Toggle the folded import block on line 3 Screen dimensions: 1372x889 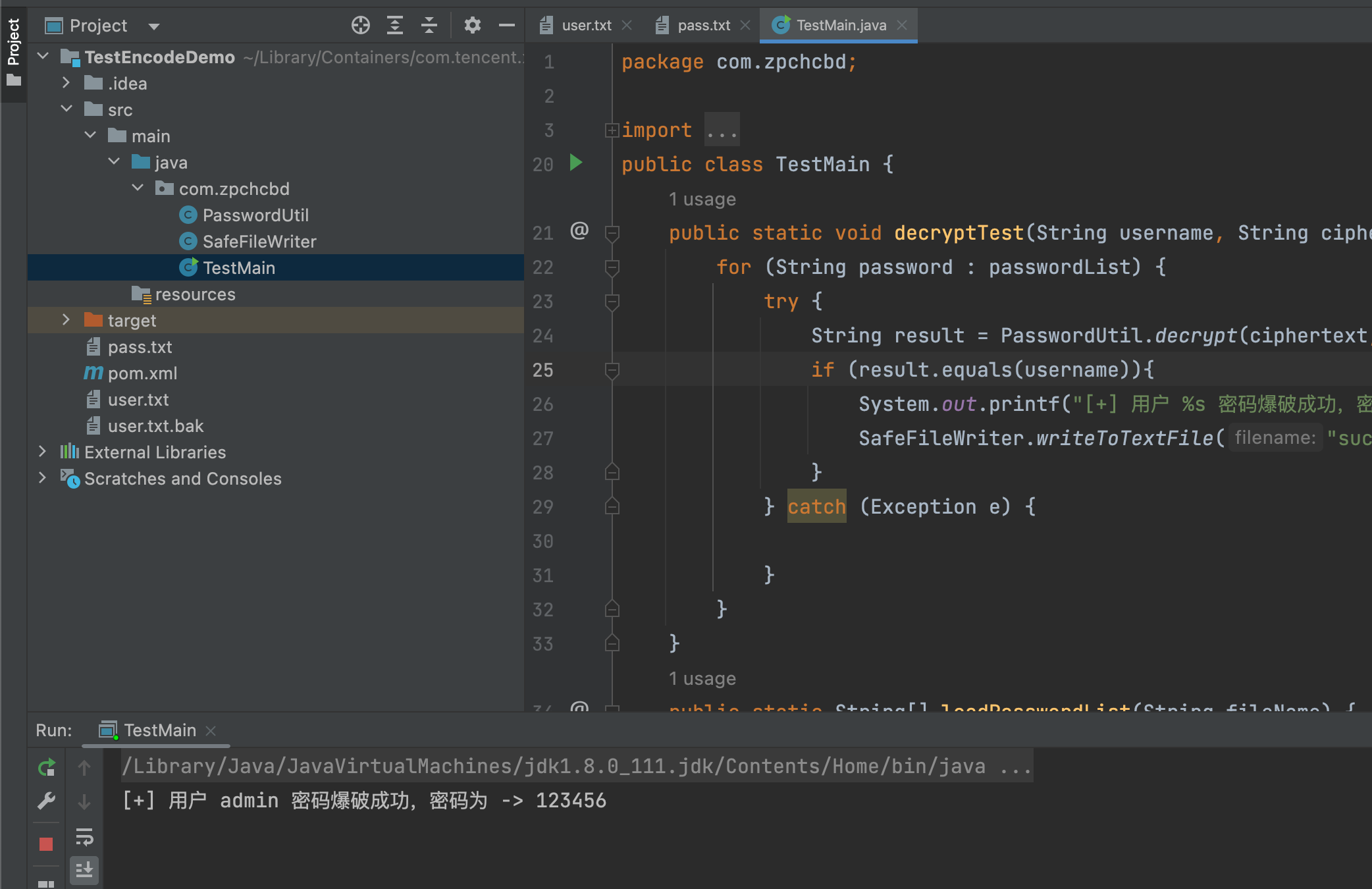click(612, 130)
